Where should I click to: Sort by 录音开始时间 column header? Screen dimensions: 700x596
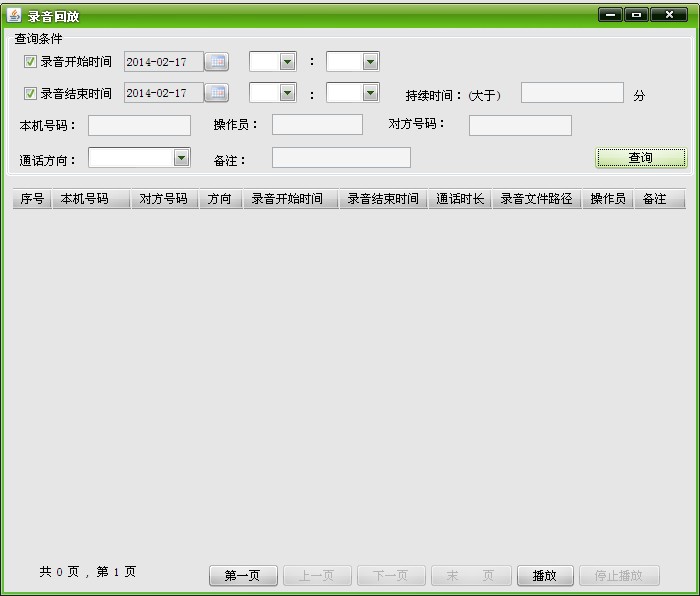(287, 199)
